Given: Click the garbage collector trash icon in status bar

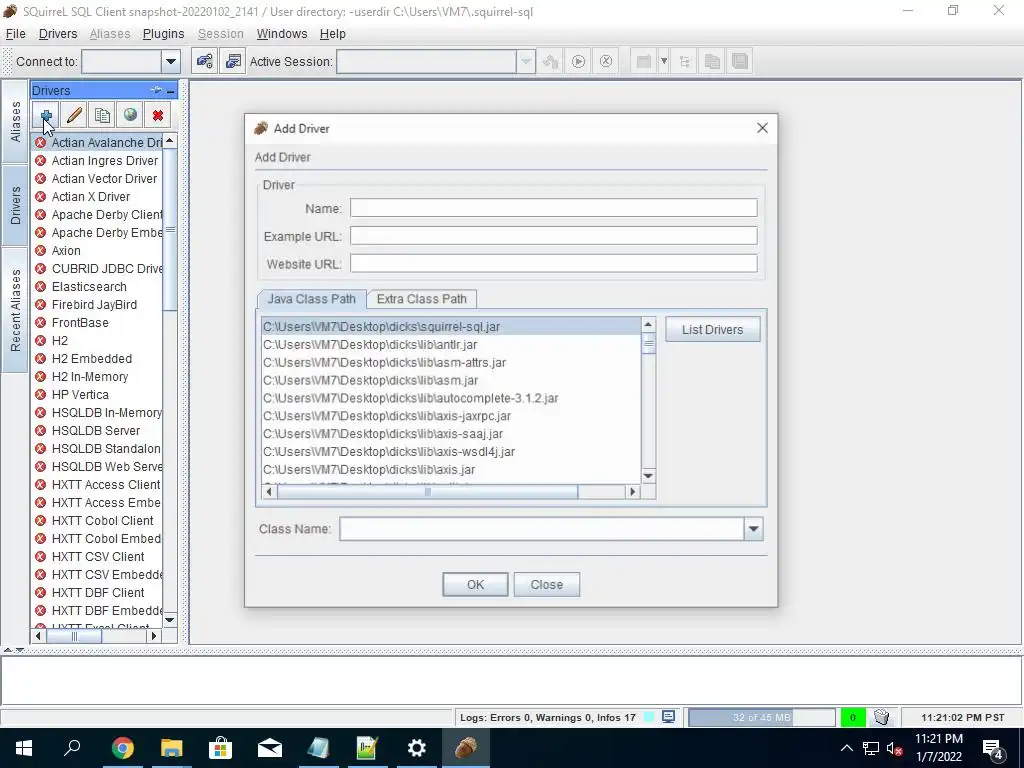Looking at the screenshot, I should pos(882,717).
